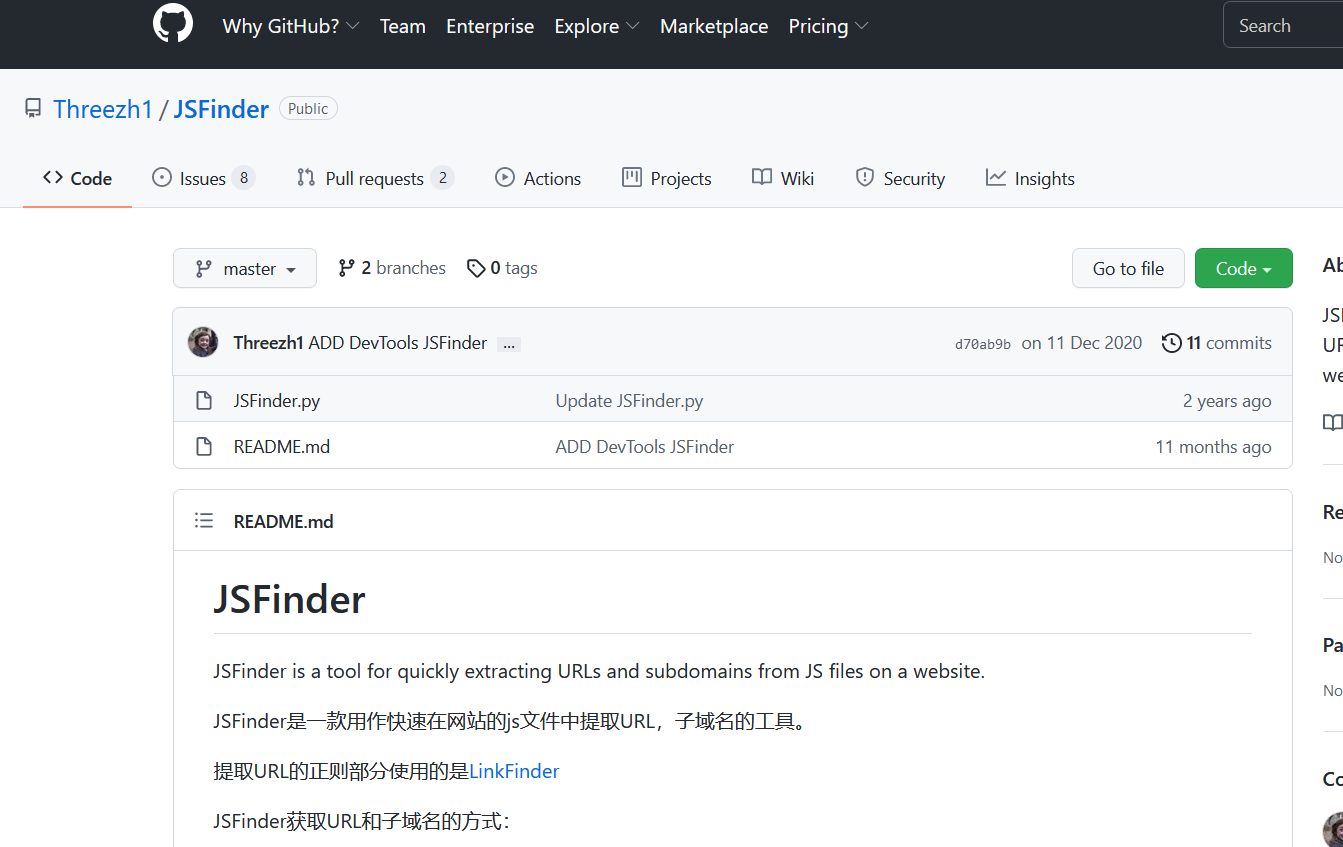Image resolution: width=1343 pixels, height=847 pixels.
Task: Click the file icon beside JSFinder.py
Action: coord(204,401)
